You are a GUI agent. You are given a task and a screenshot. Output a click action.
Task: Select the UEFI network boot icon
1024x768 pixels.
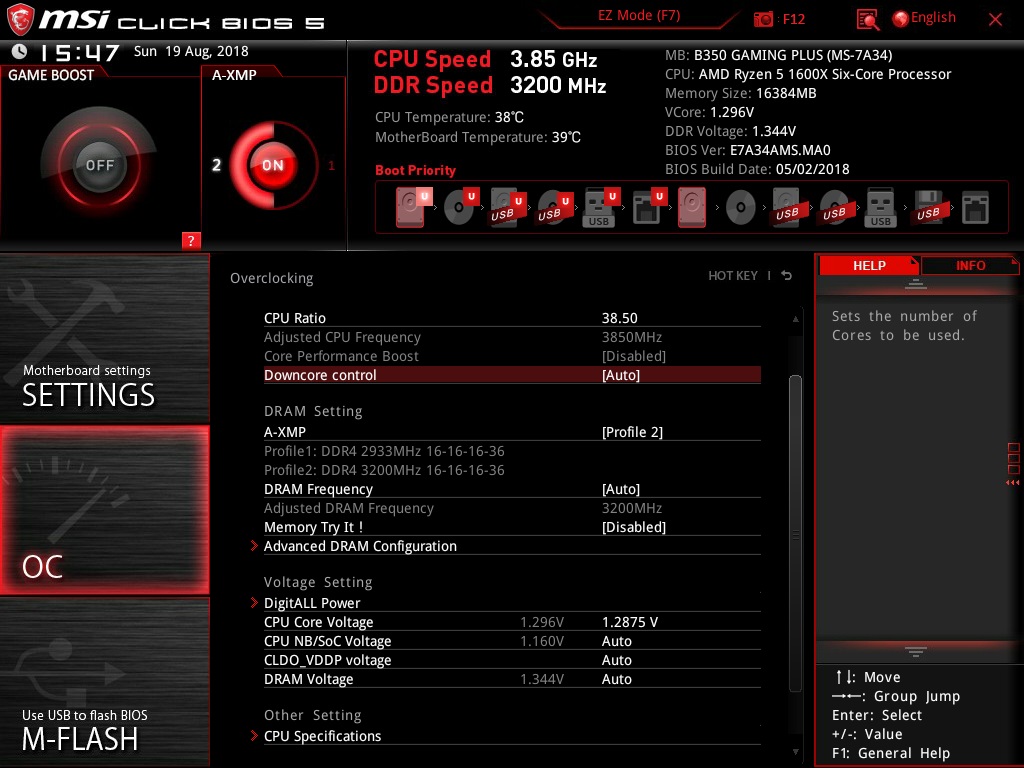[x=648, y=208]
